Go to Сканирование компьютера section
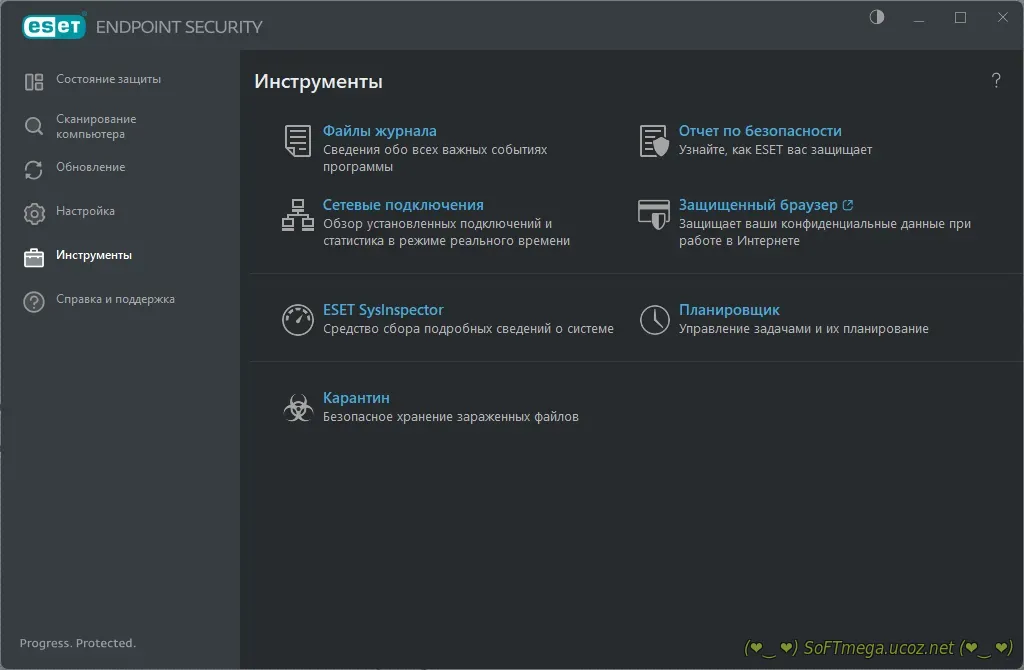1024x670 pixels. click(x=96, y=126)
